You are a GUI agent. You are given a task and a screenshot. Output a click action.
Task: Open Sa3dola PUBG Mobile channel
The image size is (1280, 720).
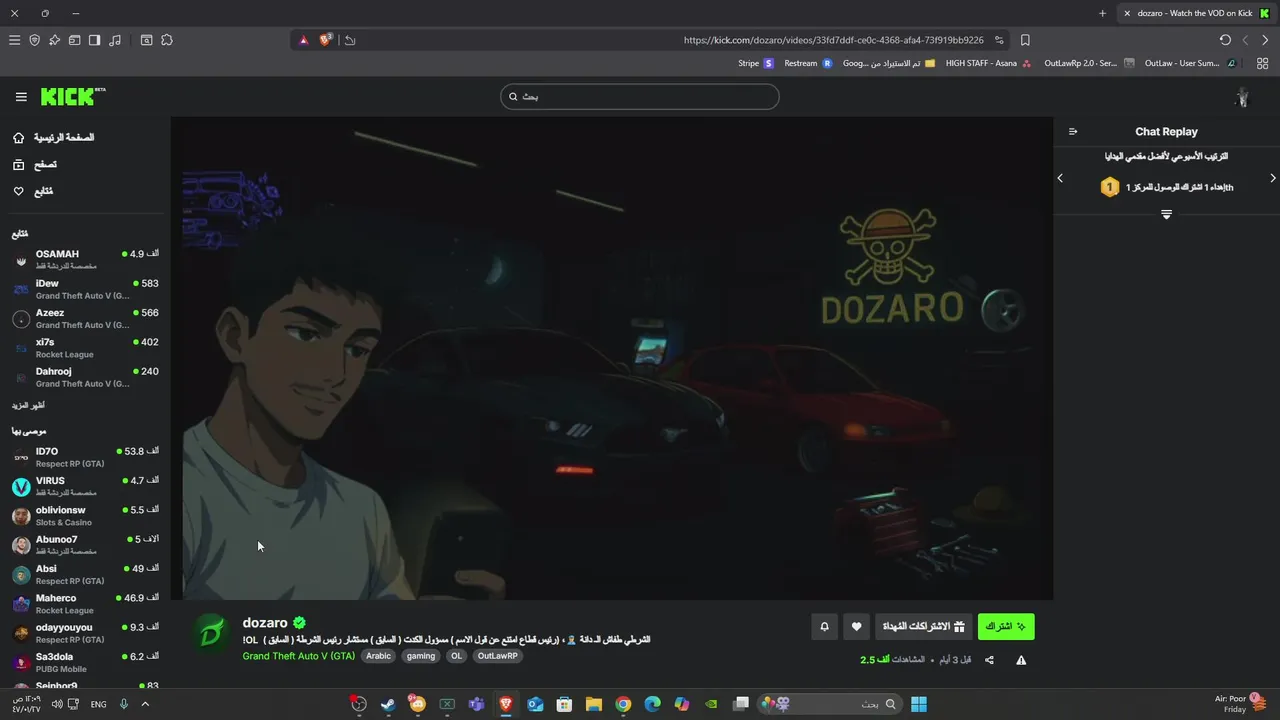tap(85, 662)
